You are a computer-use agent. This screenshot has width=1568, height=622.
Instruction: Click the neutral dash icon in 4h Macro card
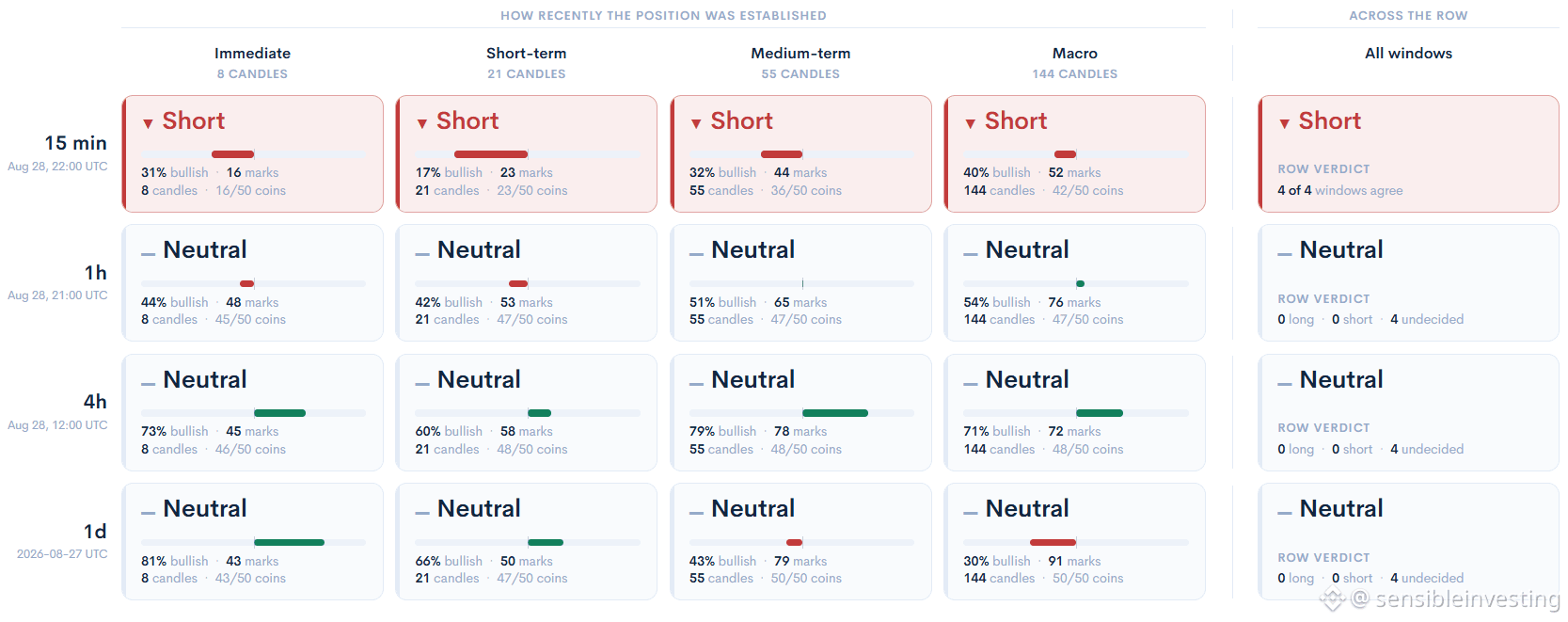pyautogui.click(x=970, y=383)
